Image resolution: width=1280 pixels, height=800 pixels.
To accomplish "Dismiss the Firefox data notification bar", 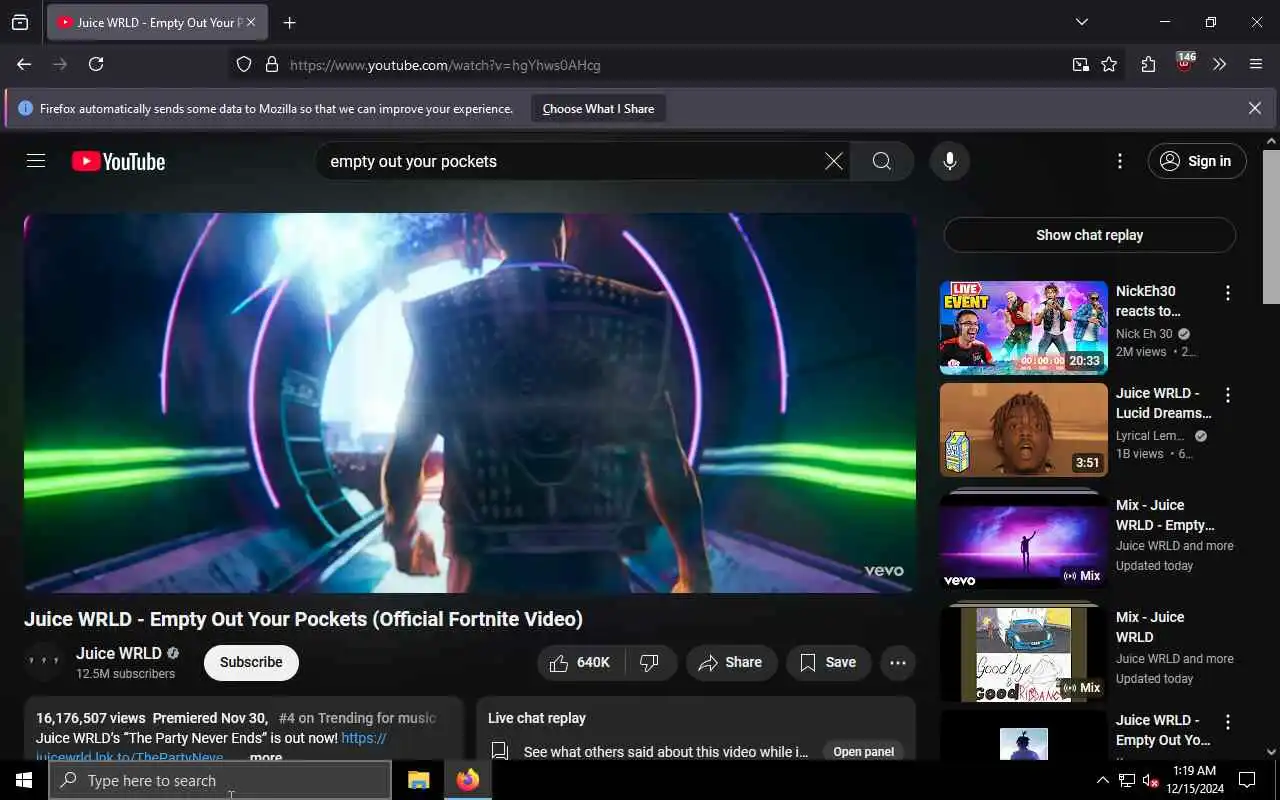I will point(1255,108).
